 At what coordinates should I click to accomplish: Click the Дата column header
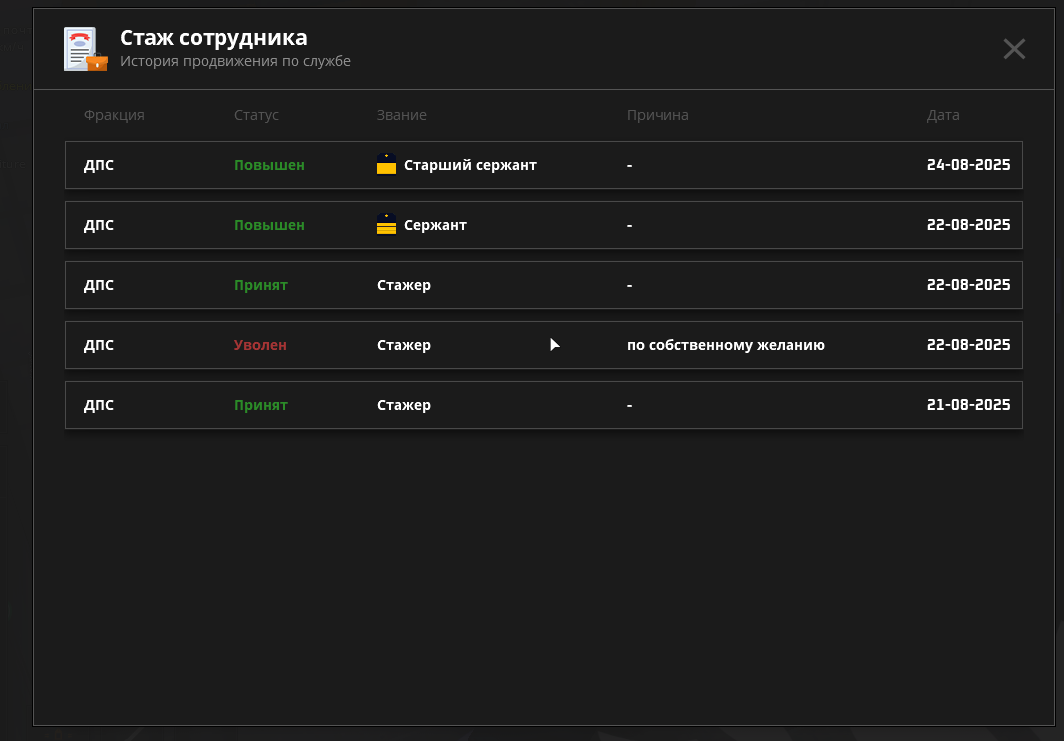pos(943,115)
